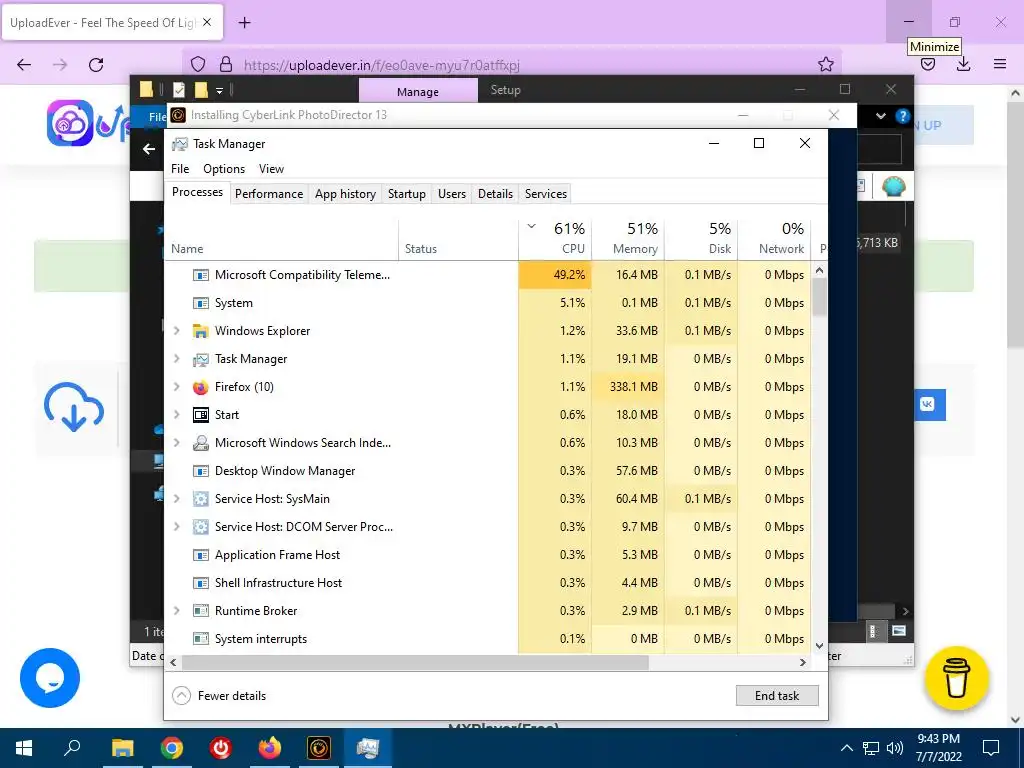Click Firefox reload page icon

tap(96, 65)
